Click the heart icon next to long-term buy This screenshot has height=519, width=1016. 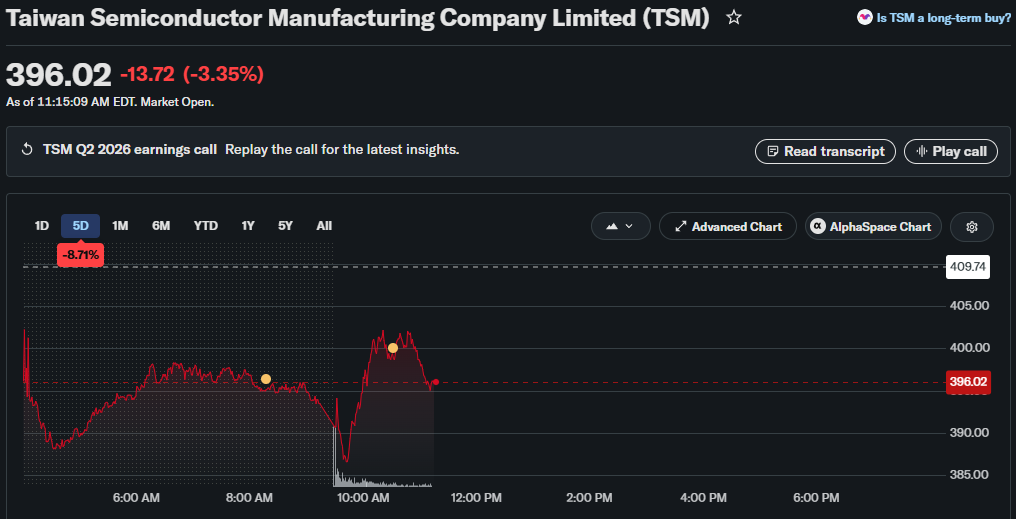(864, 17)
